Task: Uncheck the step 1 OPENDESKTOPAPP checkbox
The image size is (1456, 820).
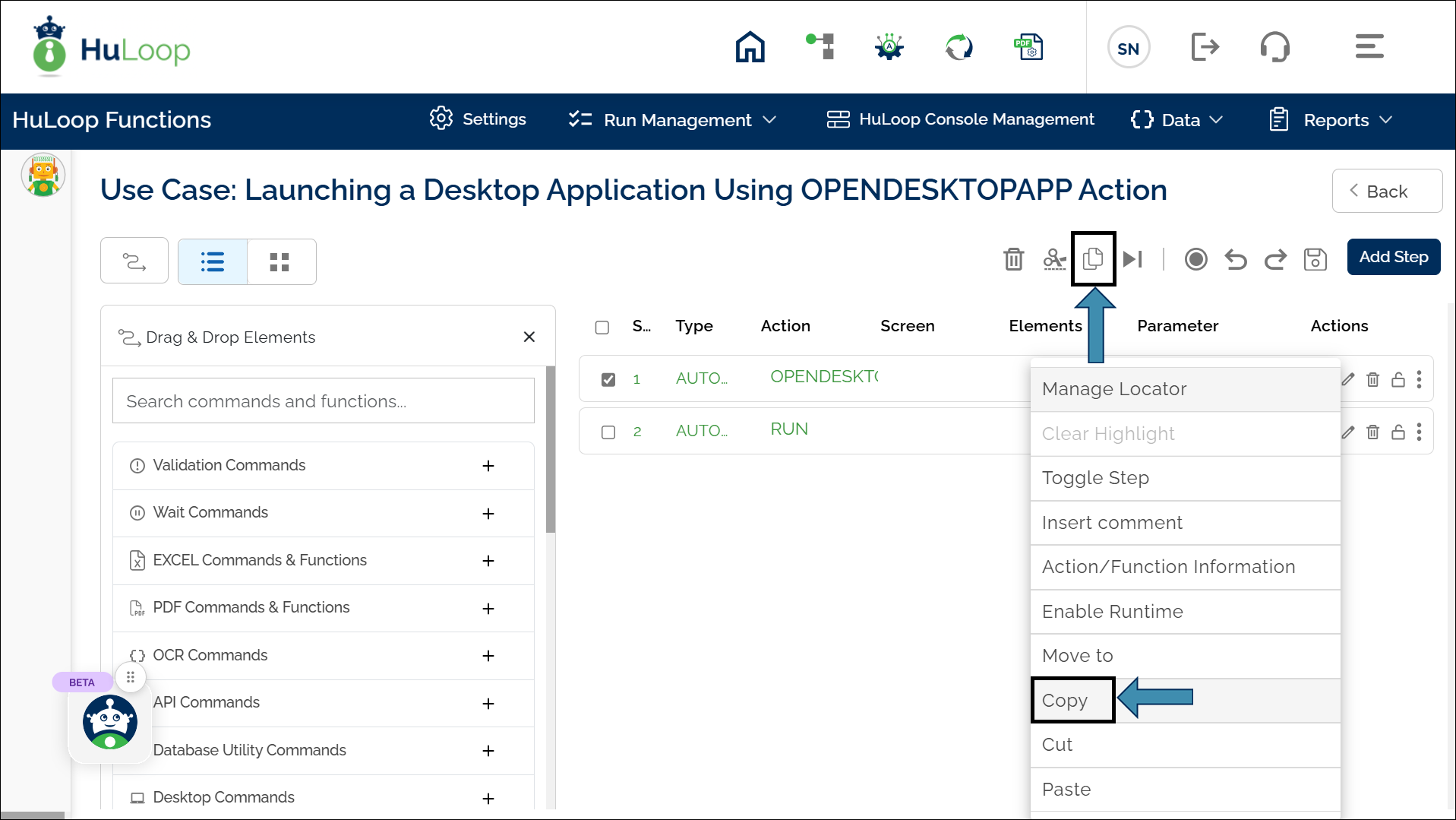Action: 608,379
